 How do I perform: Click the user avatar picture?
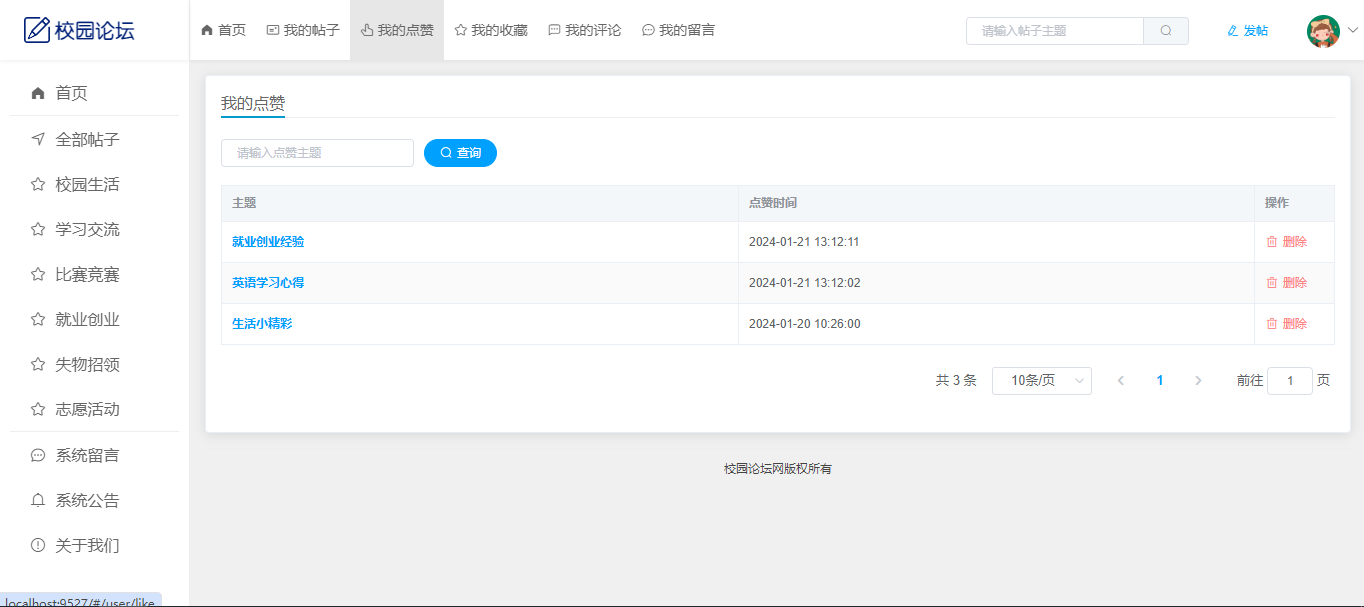coord(1323,31)
